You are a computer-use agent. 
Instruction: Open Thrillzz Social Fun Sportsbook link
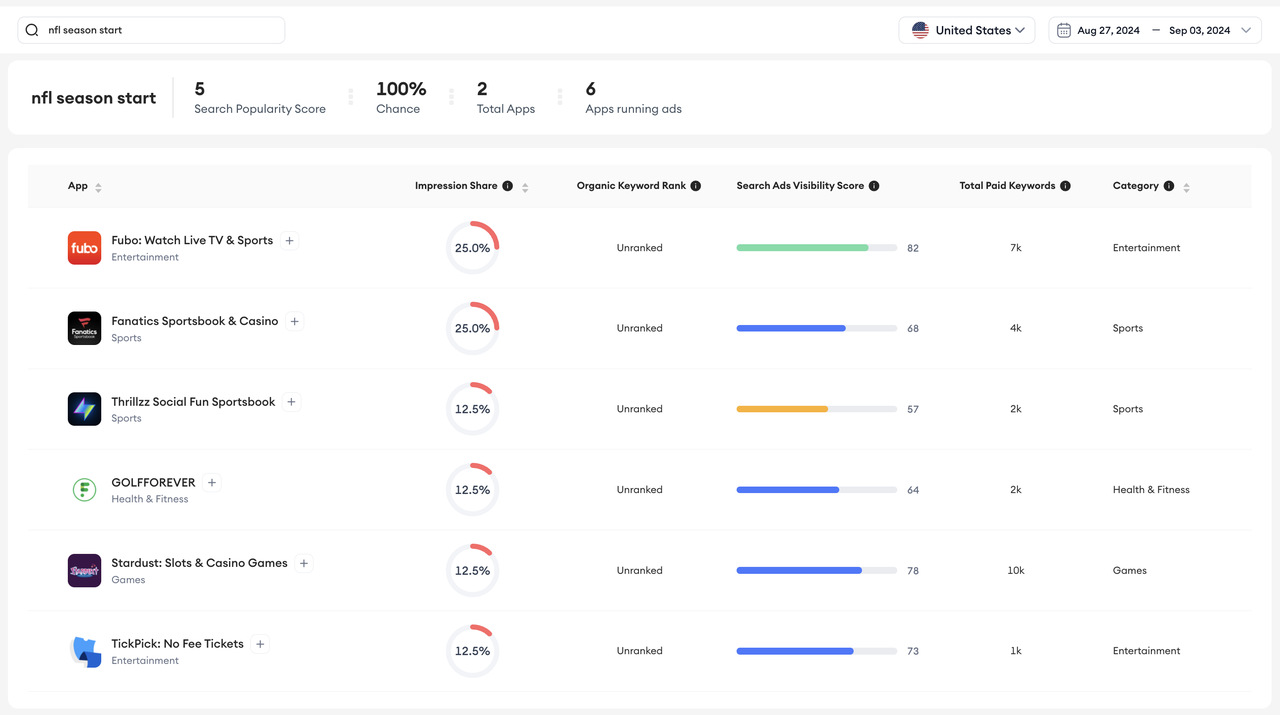coord(193,402)
